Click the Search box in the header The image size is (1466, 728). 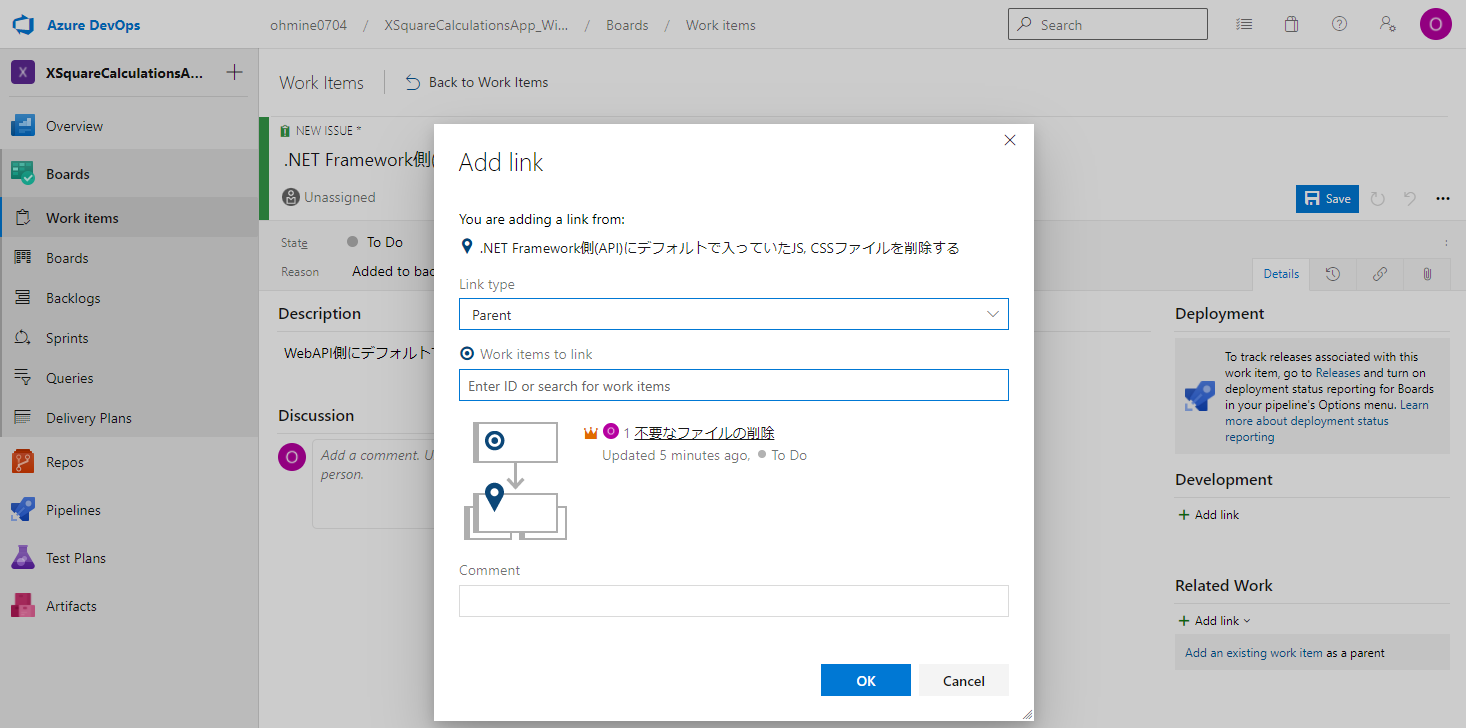pyautogui.click(x=1107, y=25)
